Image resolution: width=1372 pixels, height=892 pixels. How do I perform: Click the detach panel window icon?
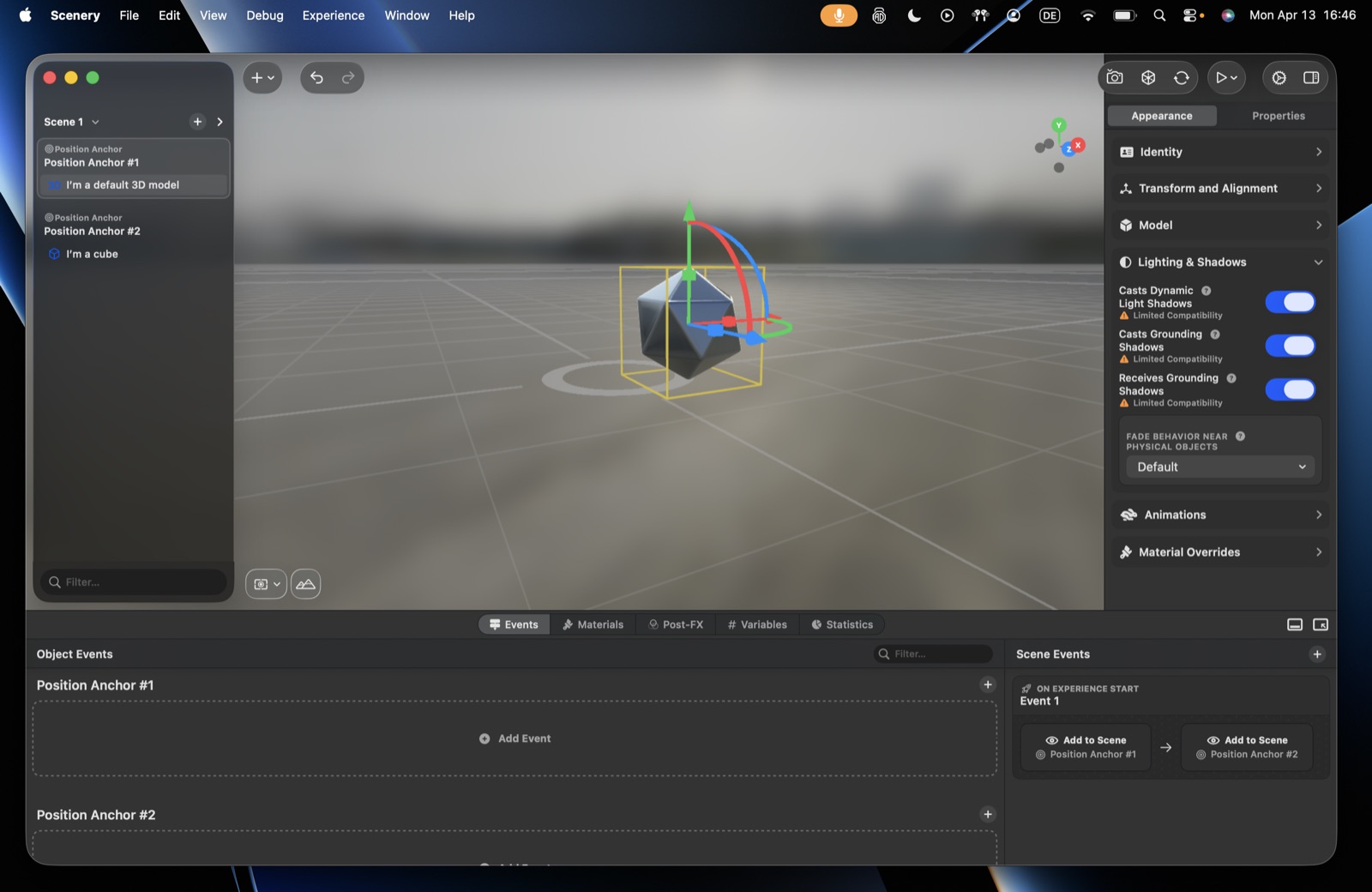[x=1321, y=625]
